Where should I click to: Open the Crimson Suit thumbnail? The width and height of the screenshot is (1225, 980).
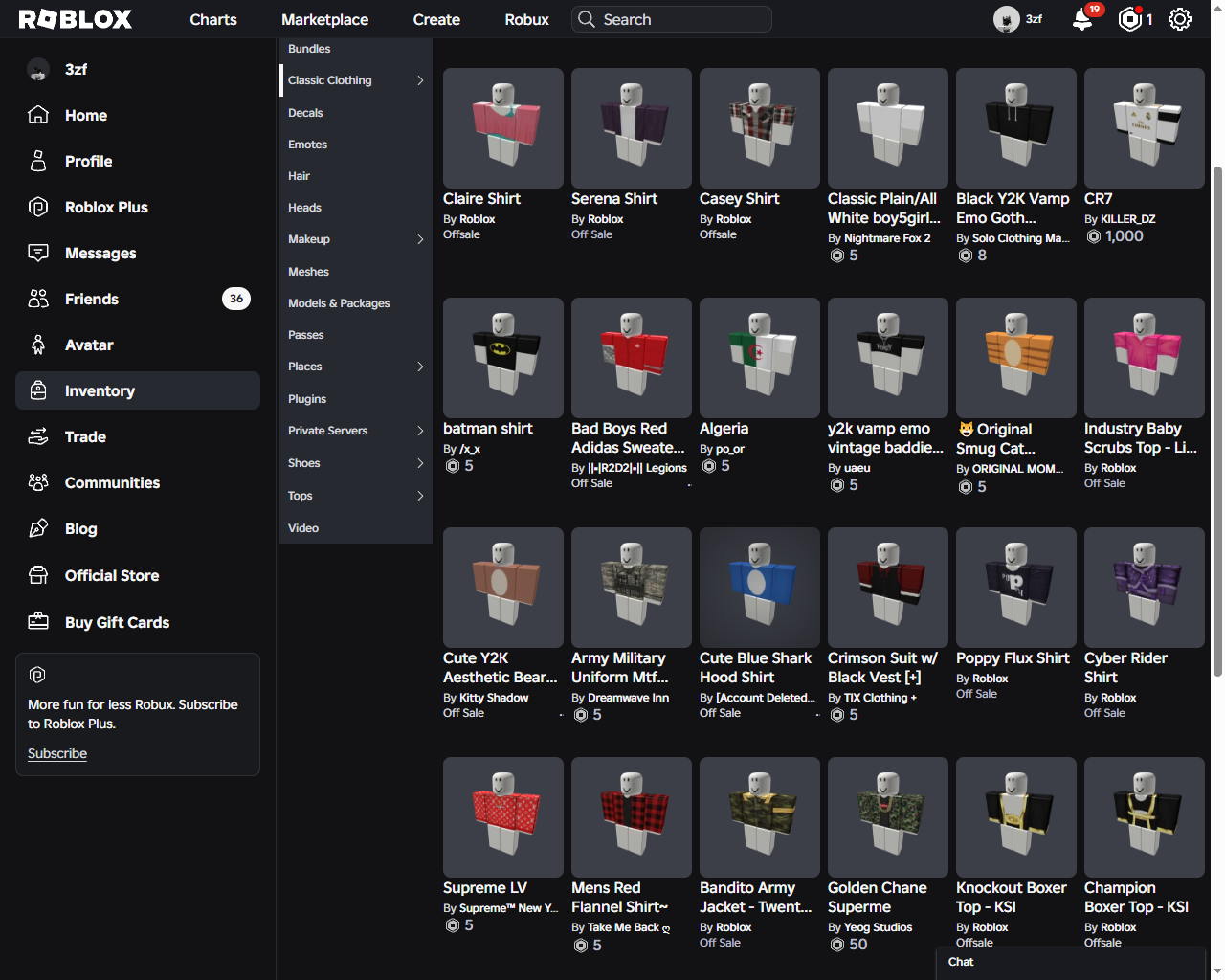(x=888, y=588)
